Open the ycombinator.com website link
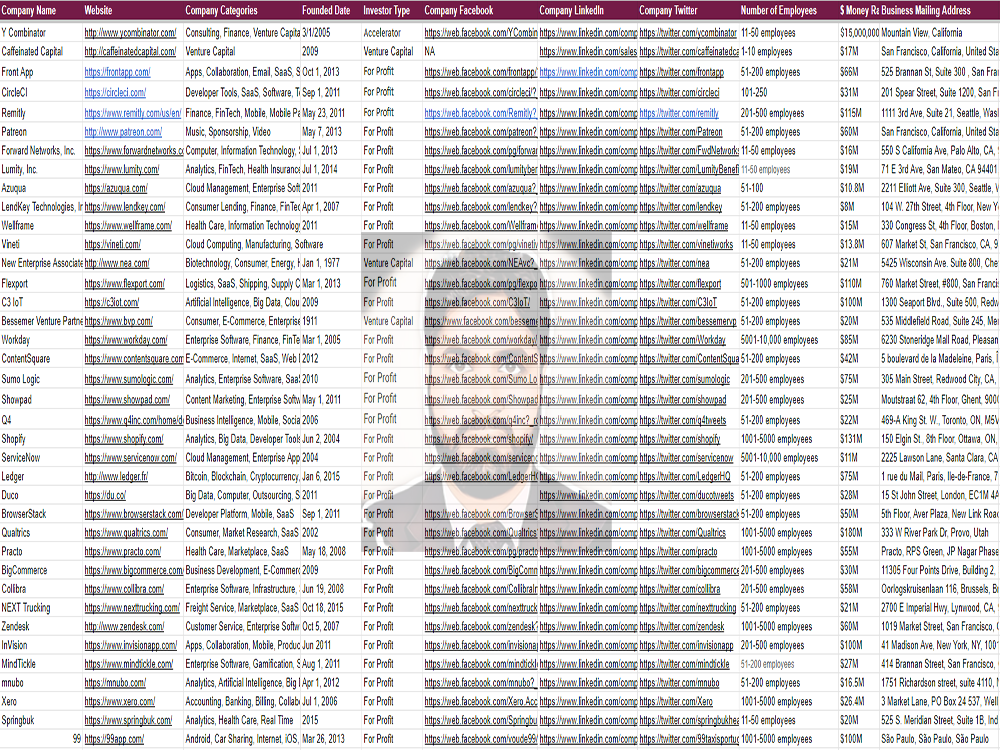This screenshot has height=750, width=1000. point(130,33)
